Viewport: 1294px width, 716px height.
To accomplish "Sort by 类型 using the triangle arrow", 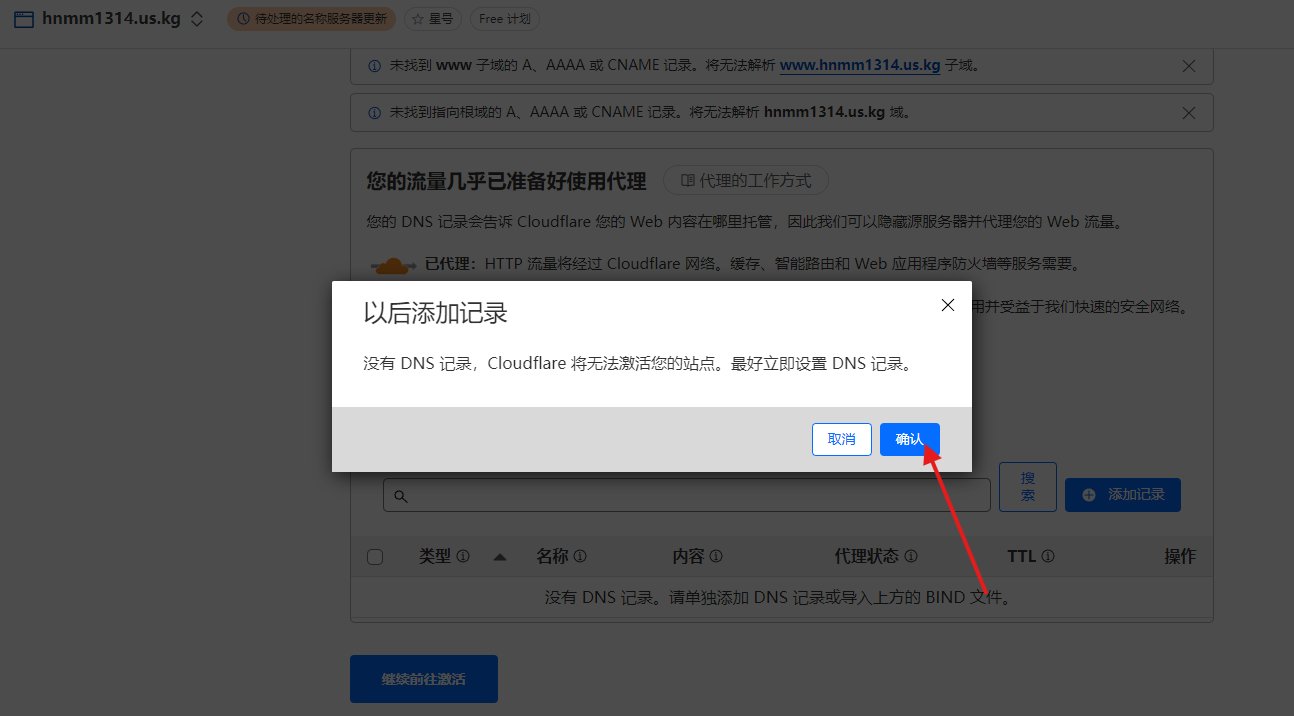I will pos(500,557).
